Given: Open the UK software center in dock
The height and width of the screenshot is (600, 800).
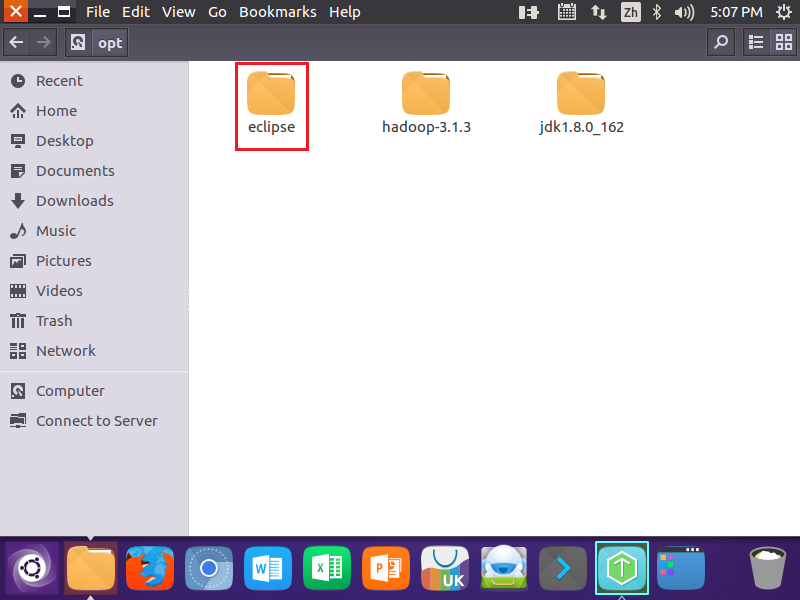Looking at the screenshot, I should coord(445,568).
